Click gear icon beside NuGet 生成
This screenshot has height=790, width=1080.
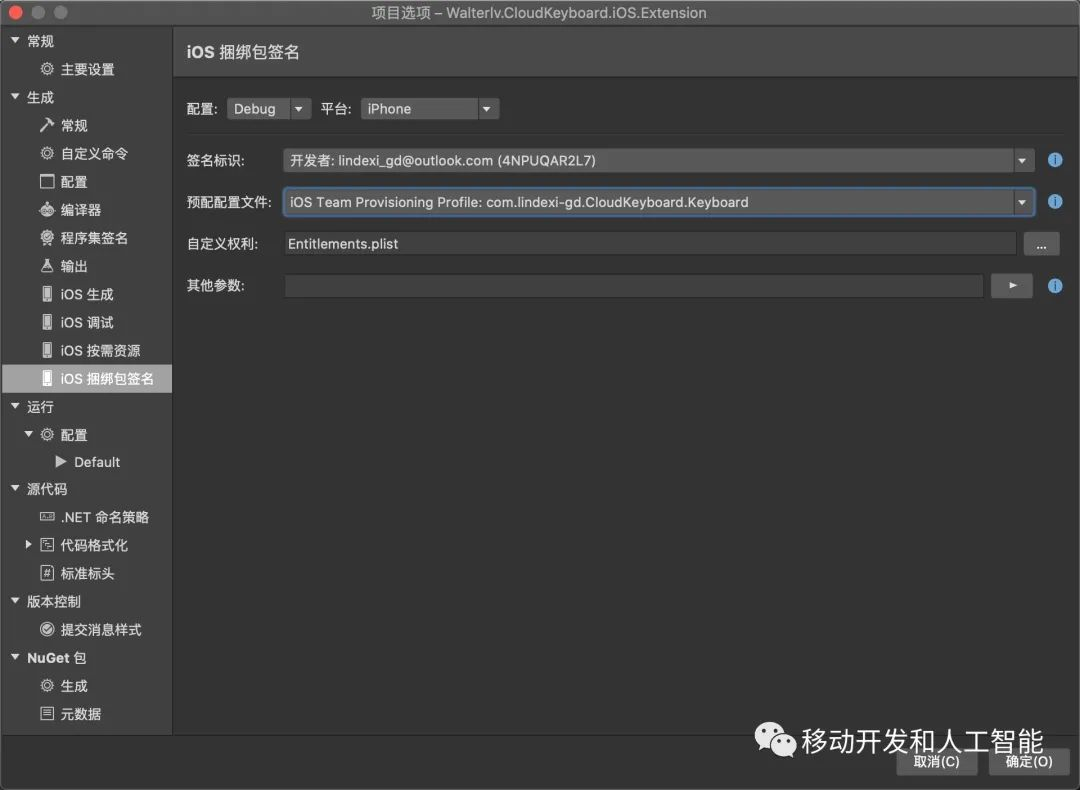pyautogui.click(x=47, y=685)
